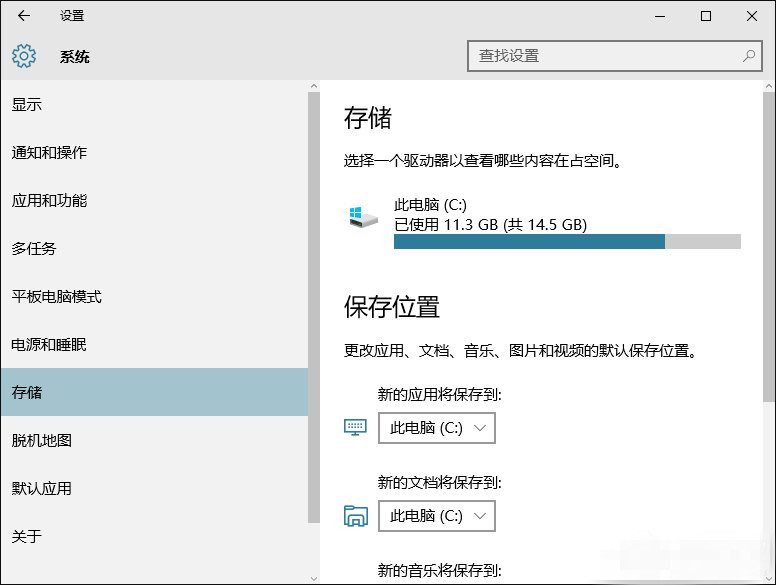Open 平板电脑模式 settings
This screenshot has width=776, height=585.
click(56, 297)
